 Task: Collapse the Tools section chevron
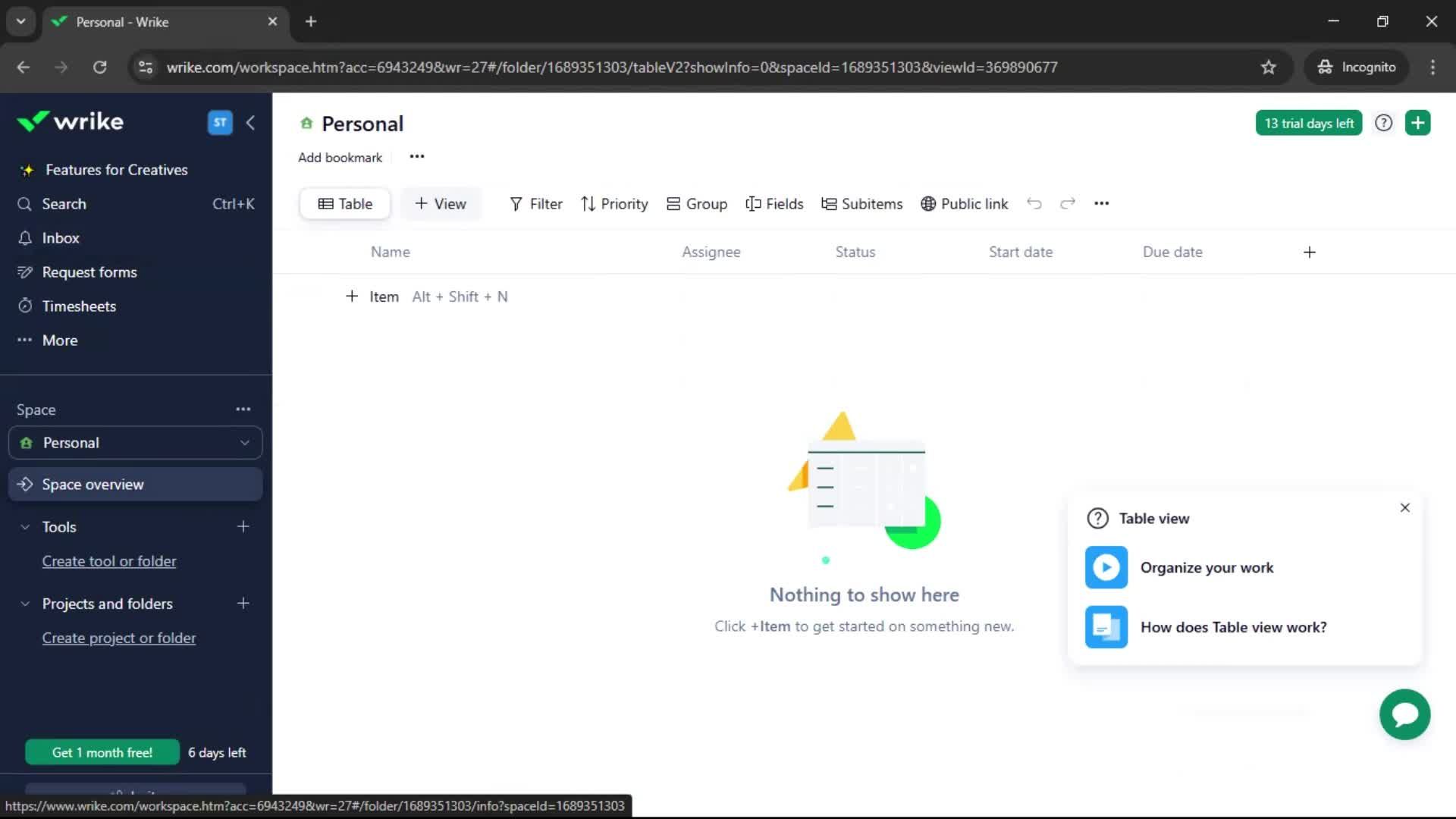(25, 527)
